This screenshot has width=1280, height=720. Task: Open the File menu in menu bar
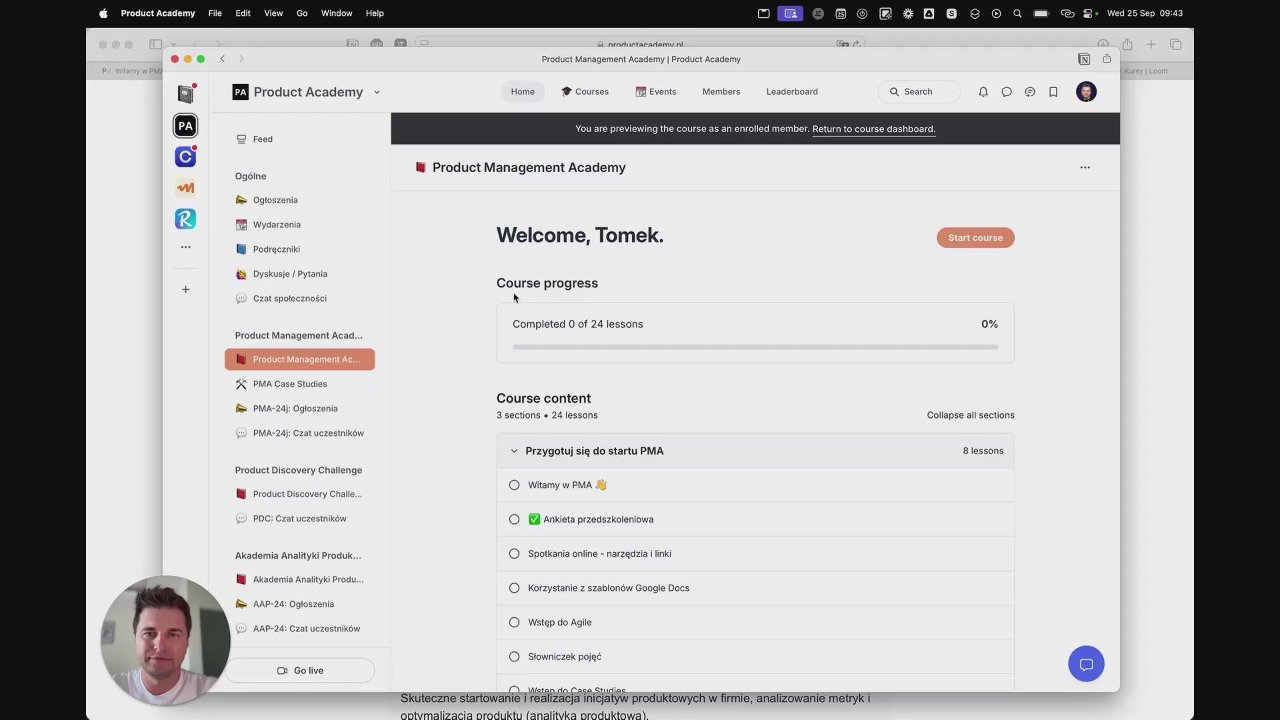pyautogui.click(x=215, y=13)
